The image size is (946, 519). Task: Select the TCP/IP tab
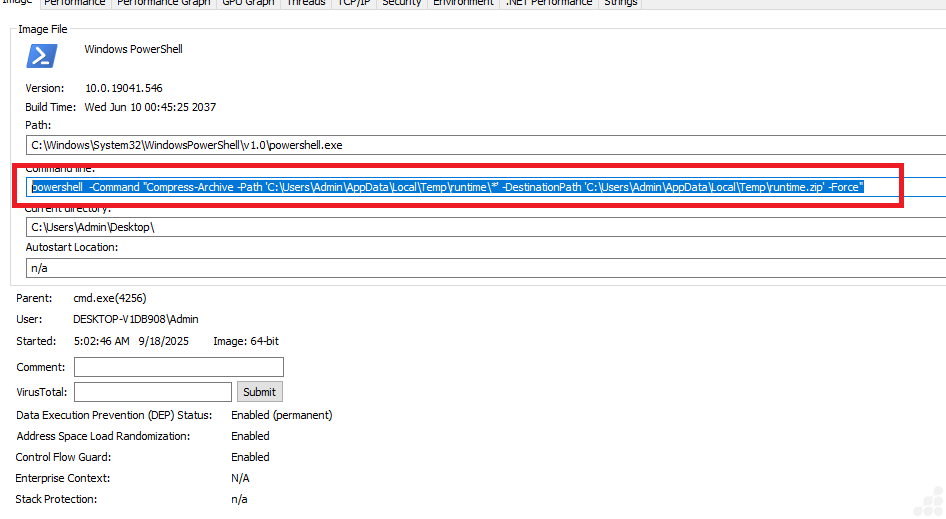(355, 3)
